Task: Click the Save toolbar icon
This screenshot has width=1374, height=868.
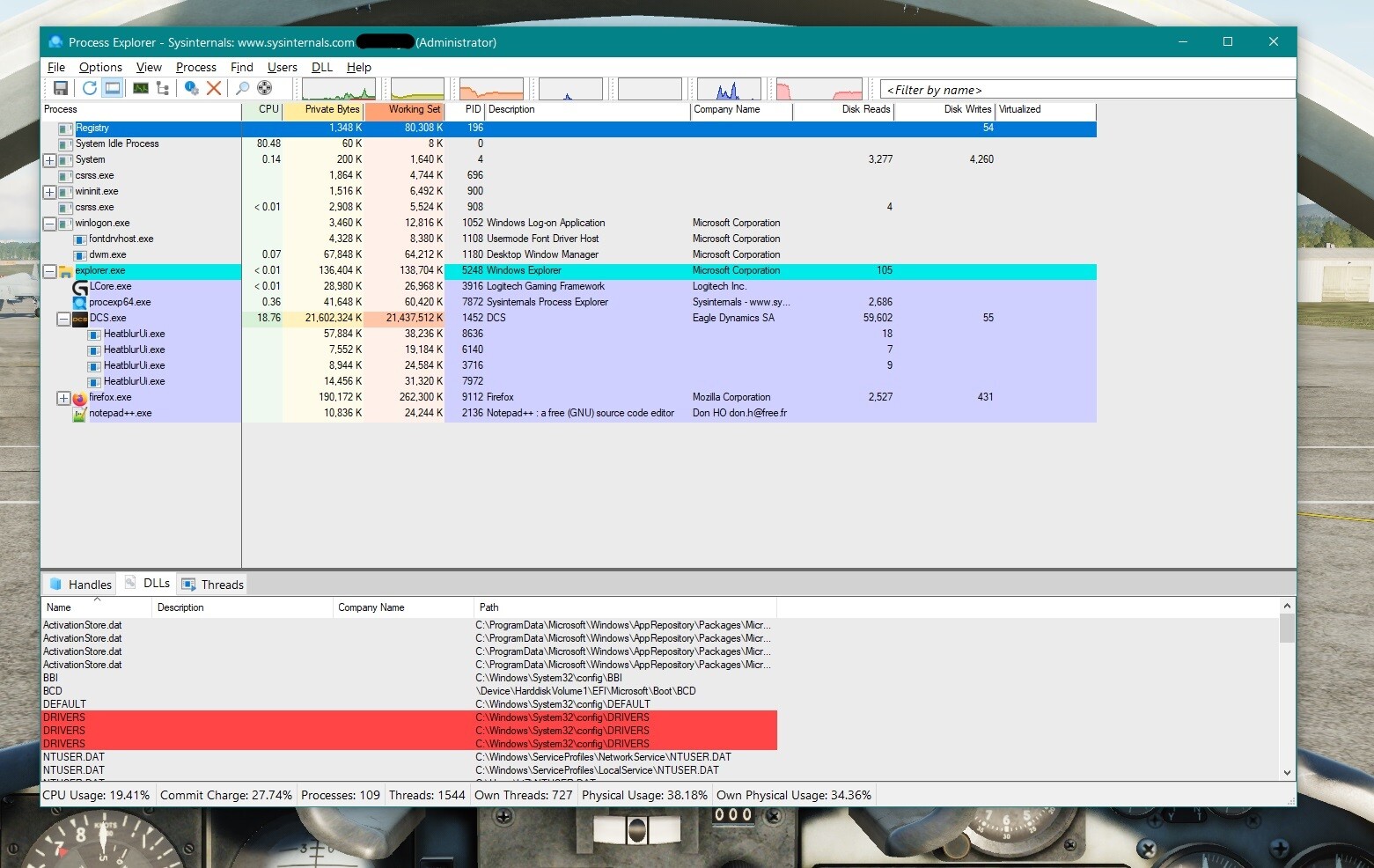Action: pos(61,88)
